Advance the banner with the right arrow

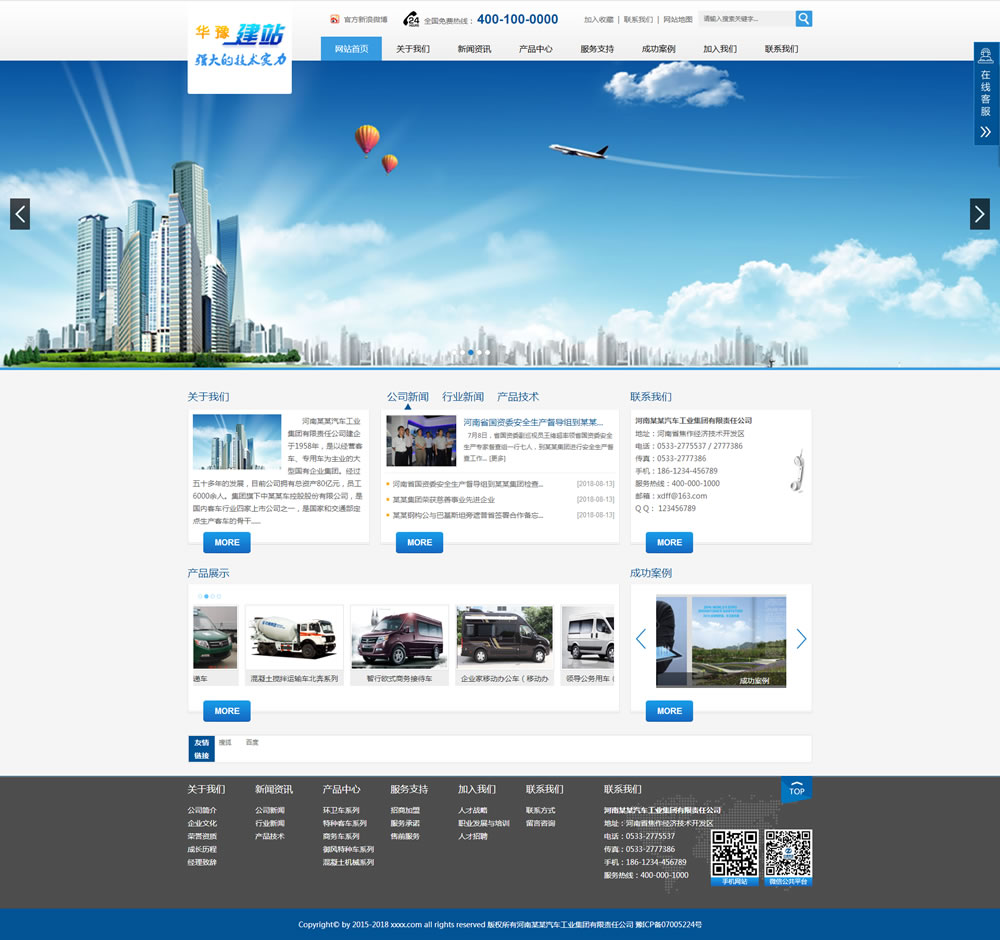[979, 214]
